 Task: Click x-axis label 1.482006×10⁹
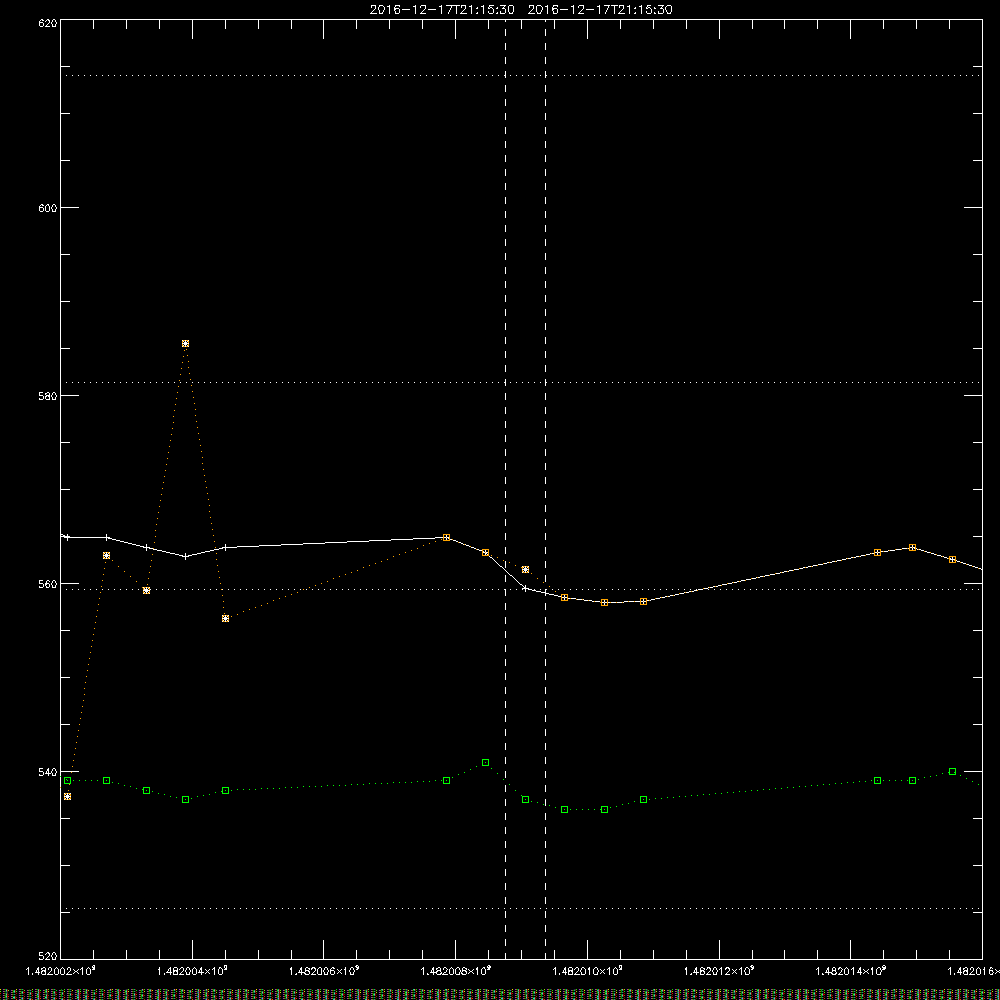tap(324, 971)
